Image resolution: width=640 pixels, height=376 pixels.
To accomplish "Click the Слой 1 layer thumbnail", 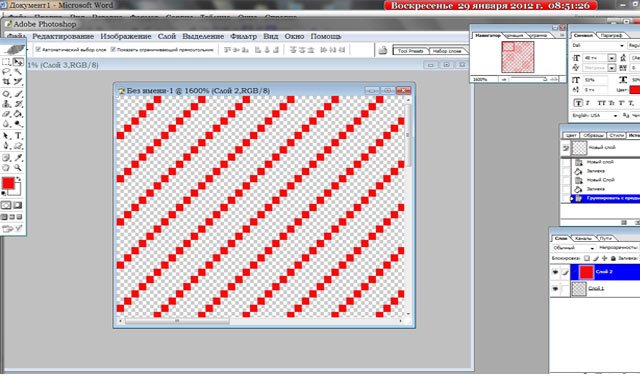I will 579,289.
